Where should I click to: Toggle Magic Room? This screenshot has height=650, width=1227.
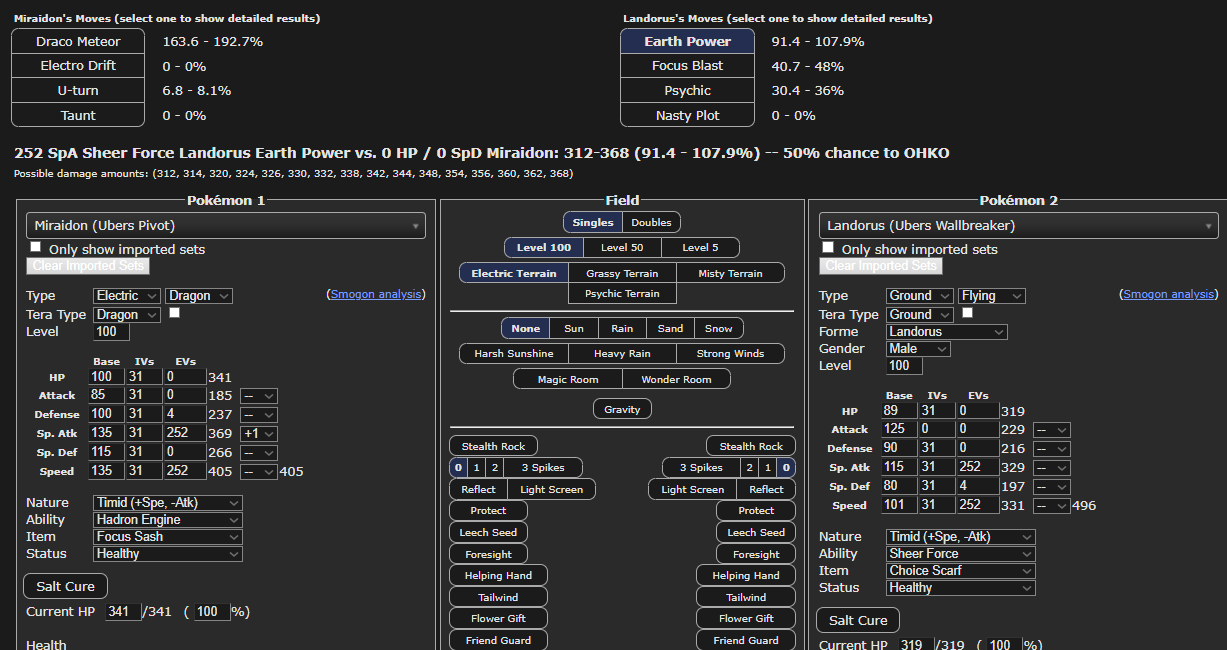pos(568,379)
